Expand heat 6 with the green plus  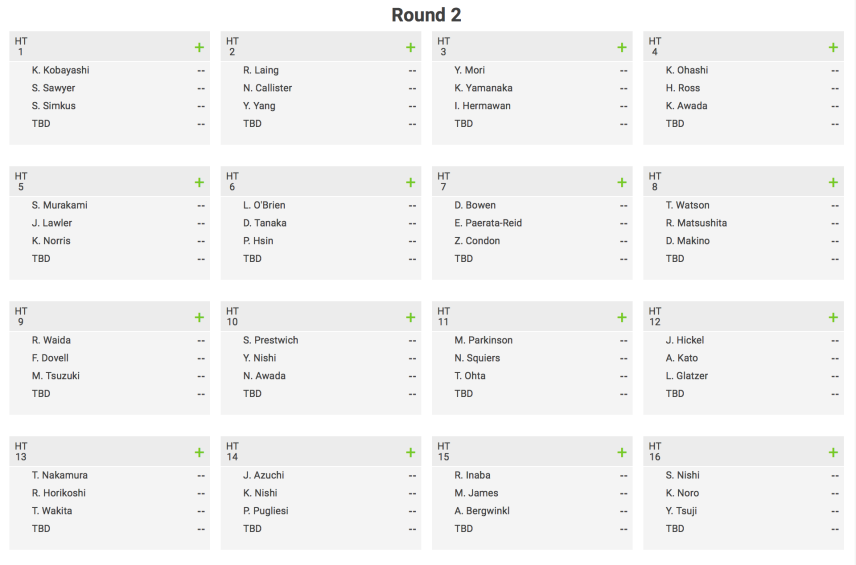tap(411, 182)
